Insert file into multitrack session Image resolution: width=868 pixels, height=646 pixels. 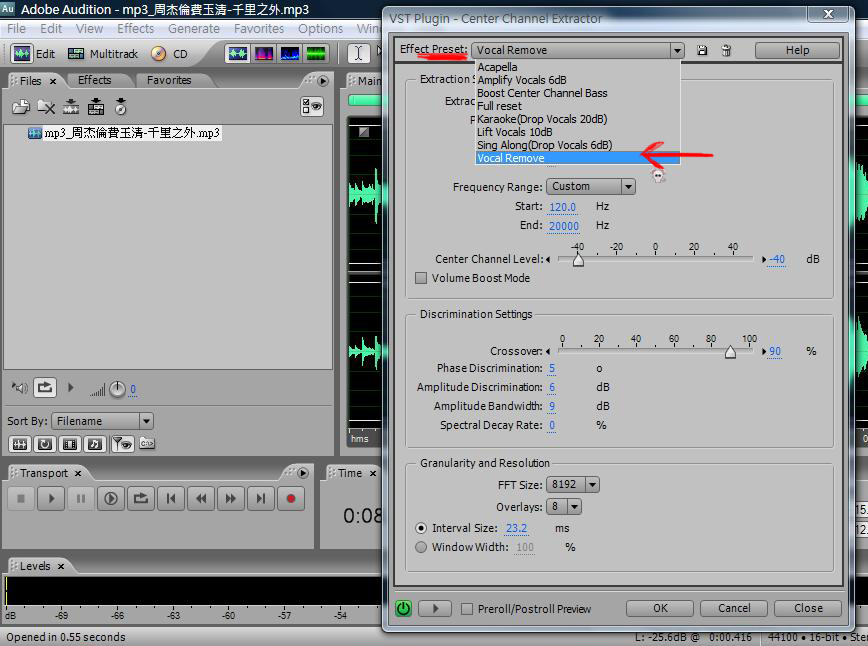click(96, 106)
